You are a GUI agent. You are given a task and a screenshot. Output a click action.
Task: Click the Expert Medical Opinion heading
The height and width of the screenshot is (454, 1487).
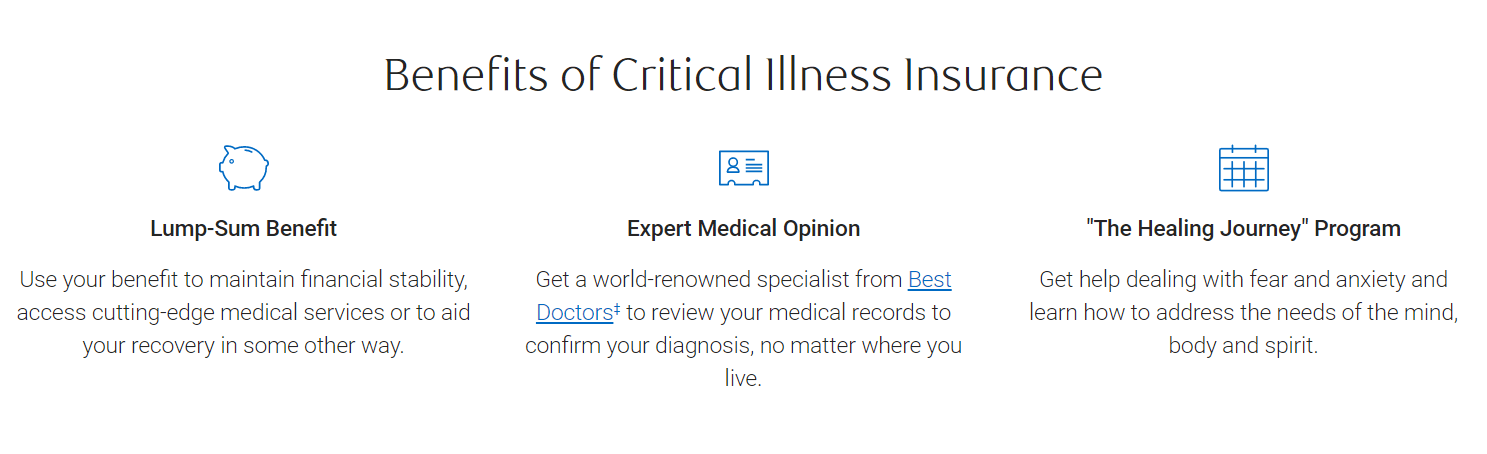pyautogui.click(x=743, y=228)
